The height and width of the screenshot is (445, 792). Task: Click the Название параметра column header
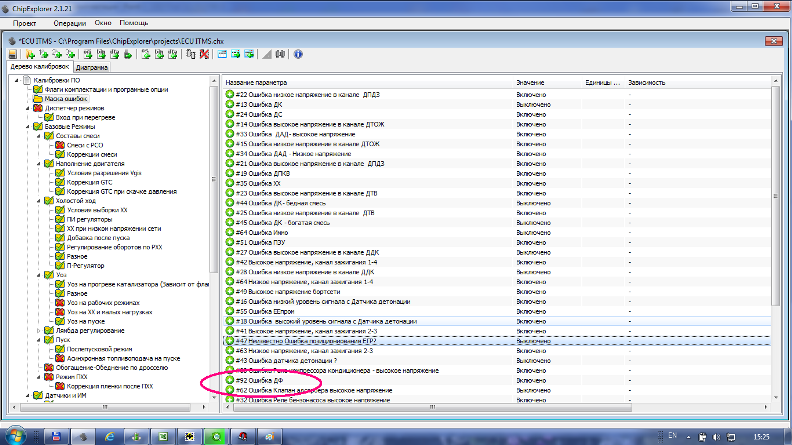(x=256, y=81)
